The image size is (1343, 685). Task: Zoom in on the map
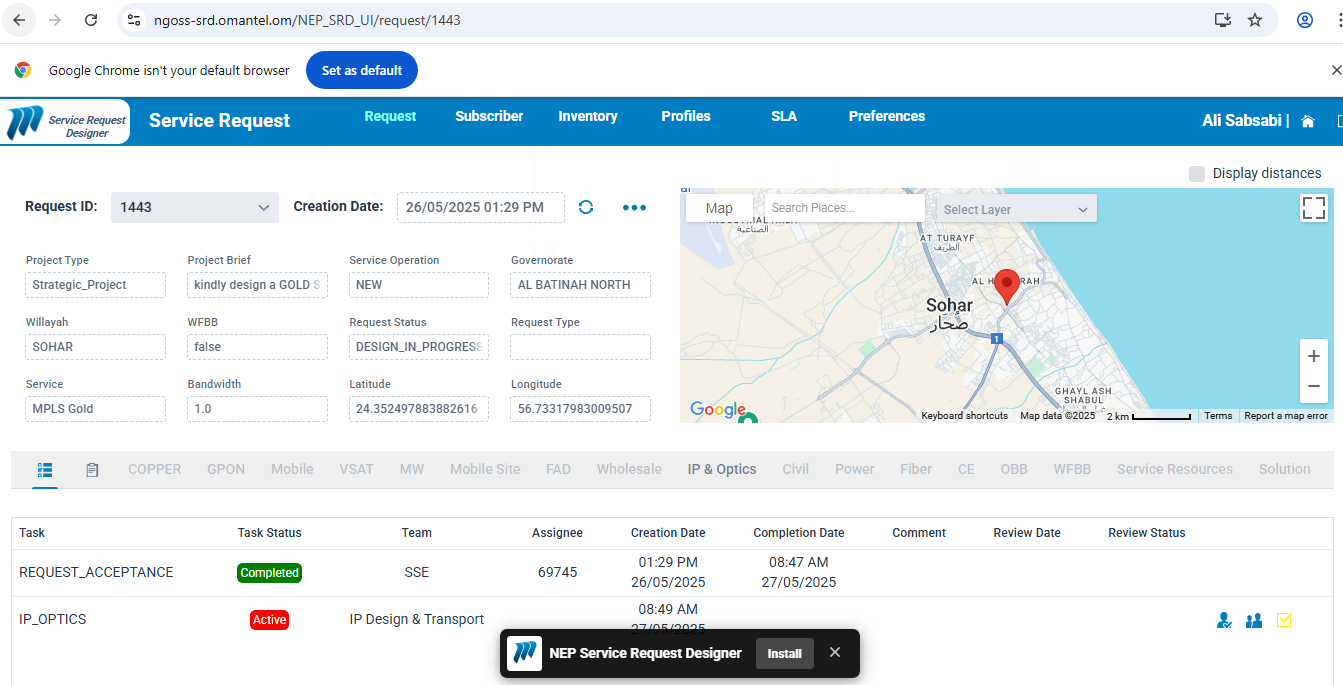tap(1313, 356)
